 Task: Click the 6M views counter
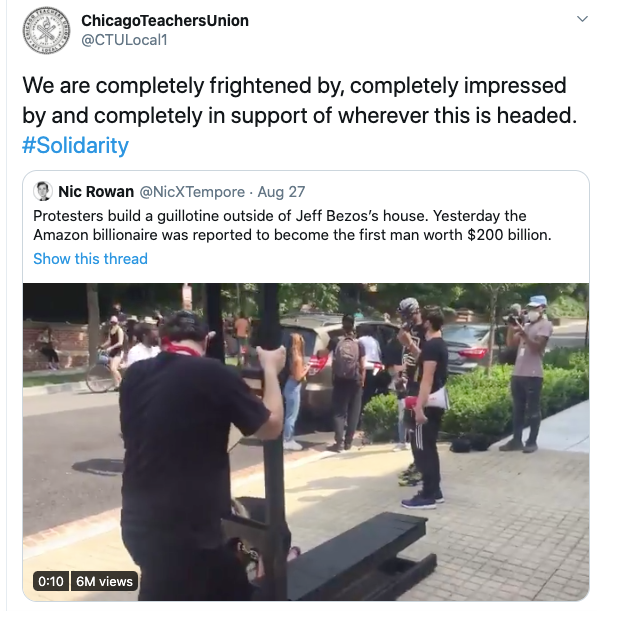[x=105, y=581]
